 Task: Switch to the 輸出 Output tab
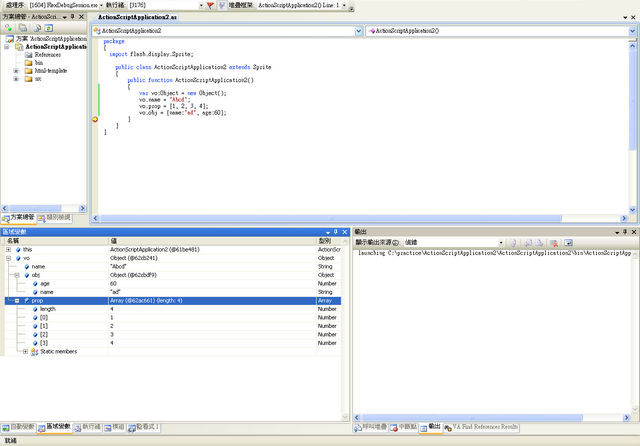coord(431,427)
